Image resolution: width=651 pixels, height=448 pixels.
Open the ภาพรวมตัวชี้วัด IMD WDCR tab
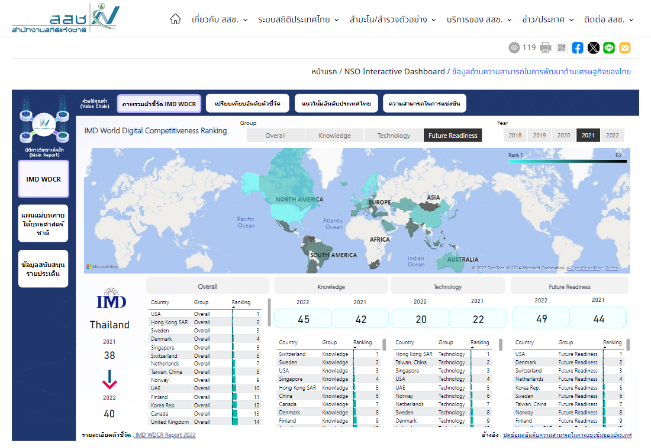point(159,103)
